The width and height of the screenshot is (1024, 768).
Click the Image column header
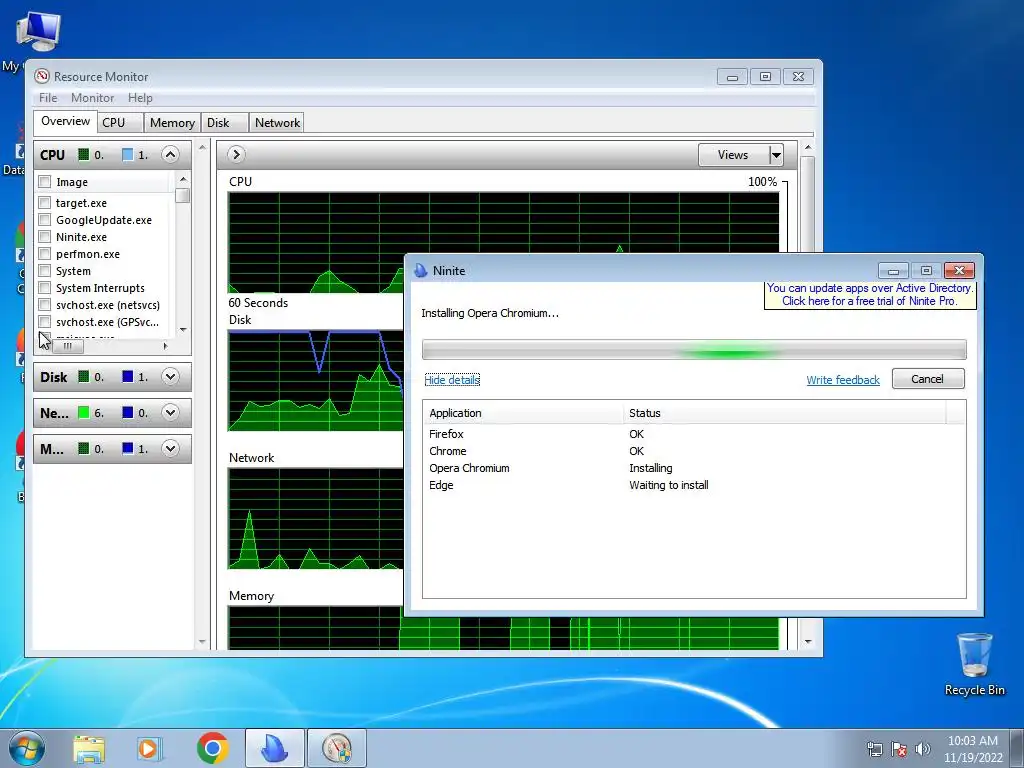(x=106, y=182)
